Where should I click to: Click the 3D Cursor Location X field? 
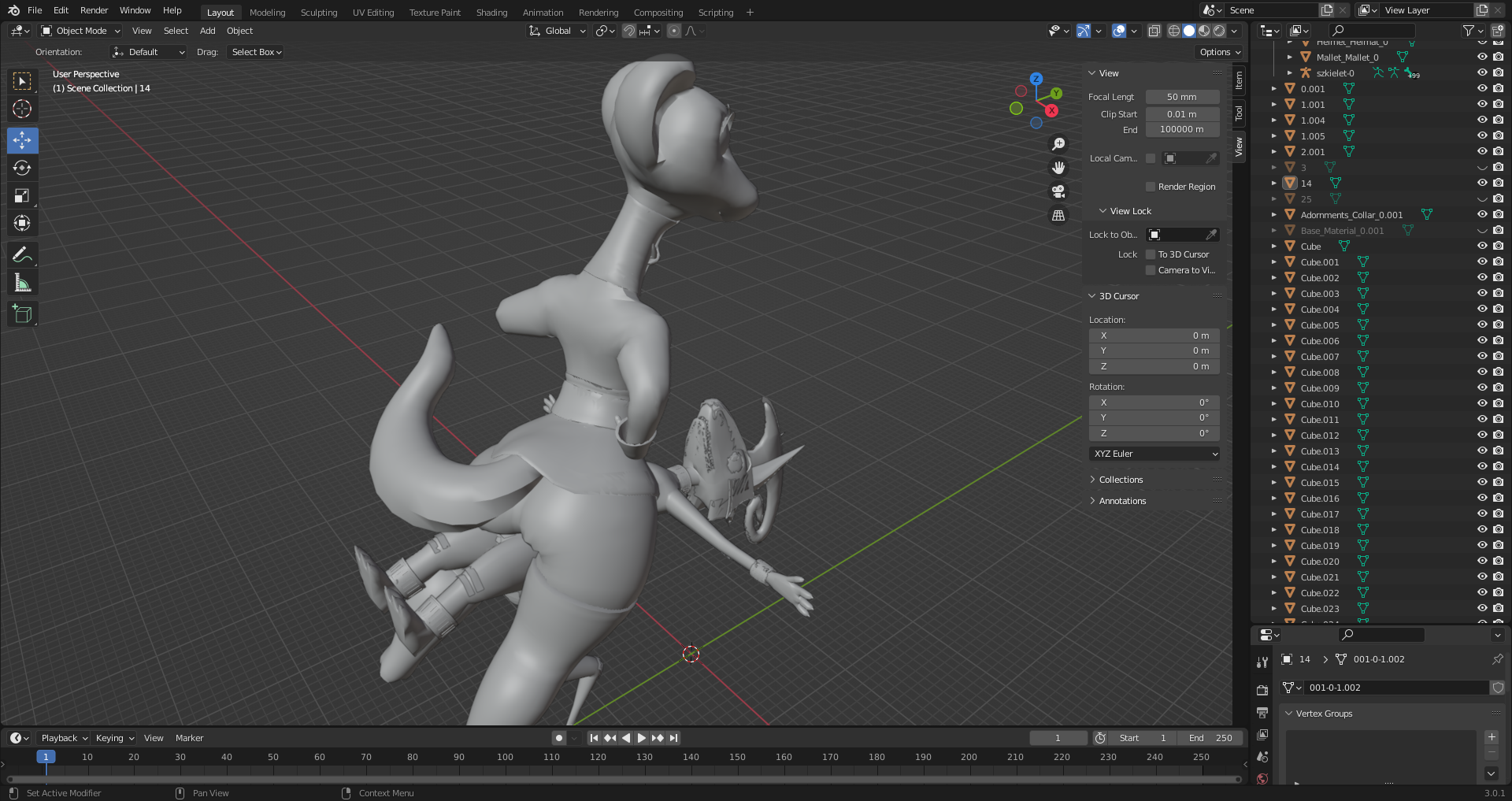click(1154, 336)
